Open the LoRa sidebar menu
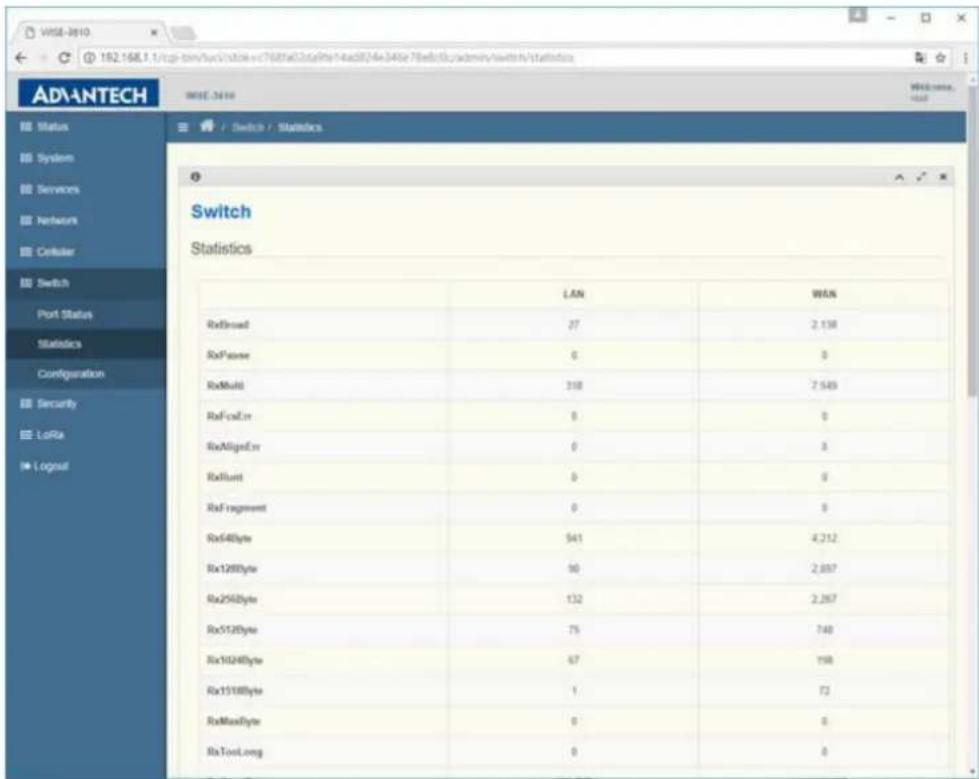This screenshot has height=779, width=979. [x=42, y=435]
